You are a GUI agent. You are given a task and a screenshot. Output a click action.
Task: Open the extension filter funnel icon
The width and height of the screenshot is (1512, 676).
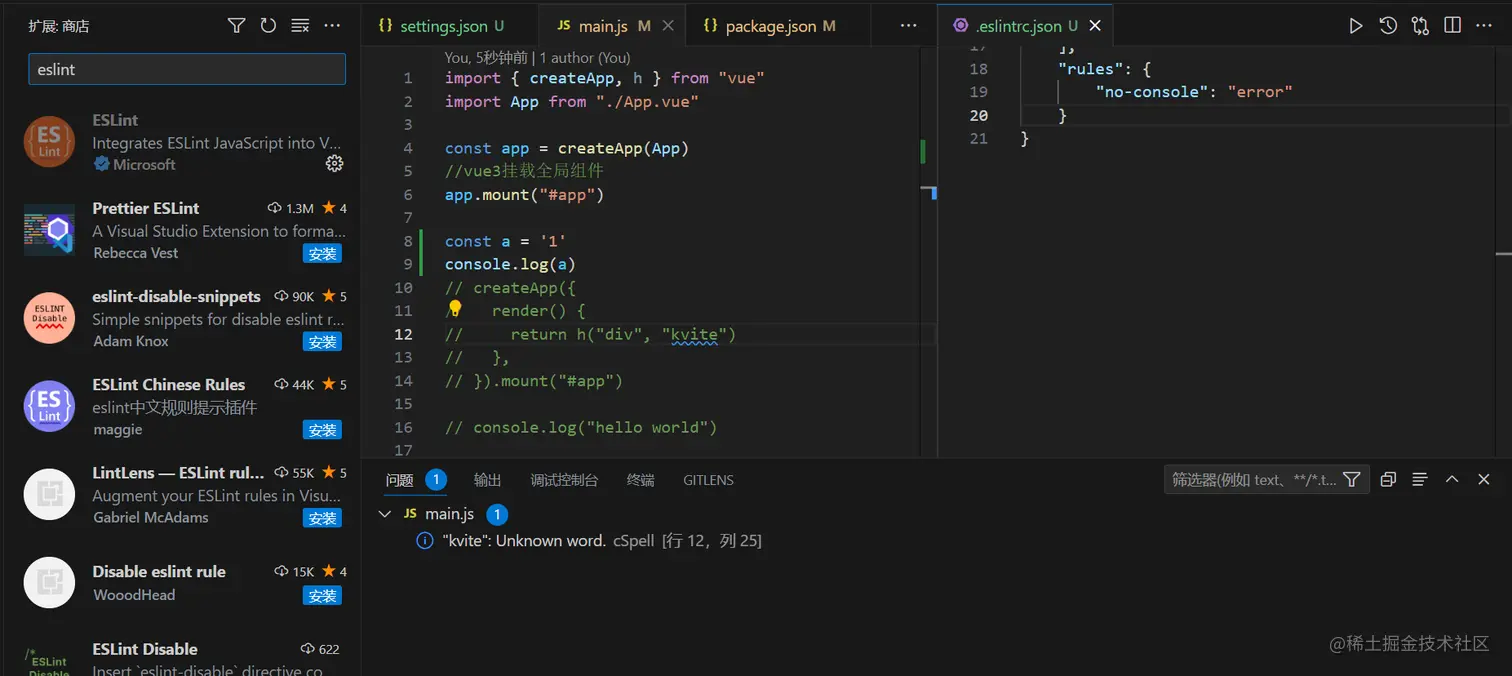point(236,26)
